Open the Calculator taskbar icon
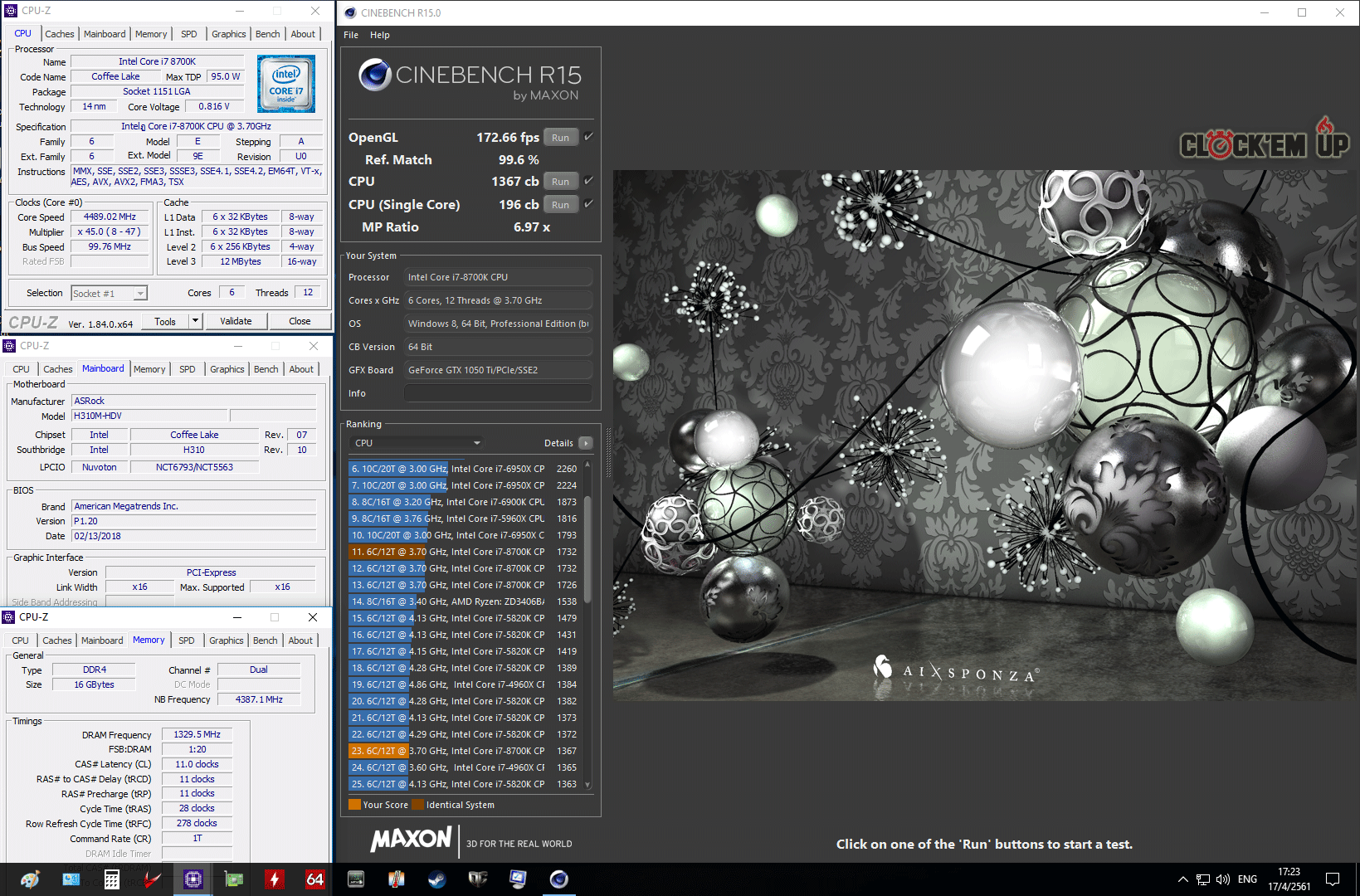Viewport: 1360px width, 896px height. pos(111,879)
